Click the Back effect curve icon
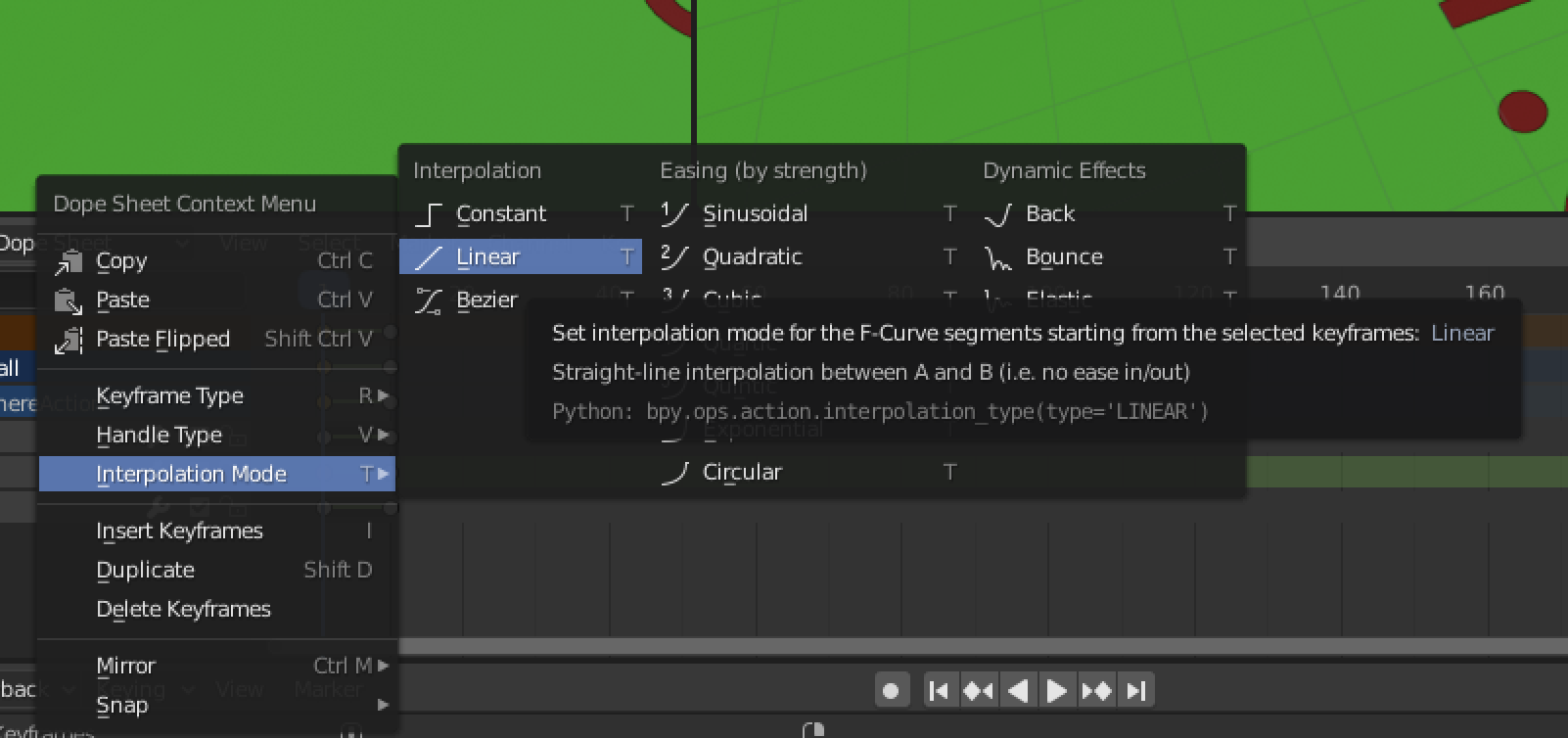The height and width of the screenshot is (738, 1568). pyautogui.click(x=997, y=214)
